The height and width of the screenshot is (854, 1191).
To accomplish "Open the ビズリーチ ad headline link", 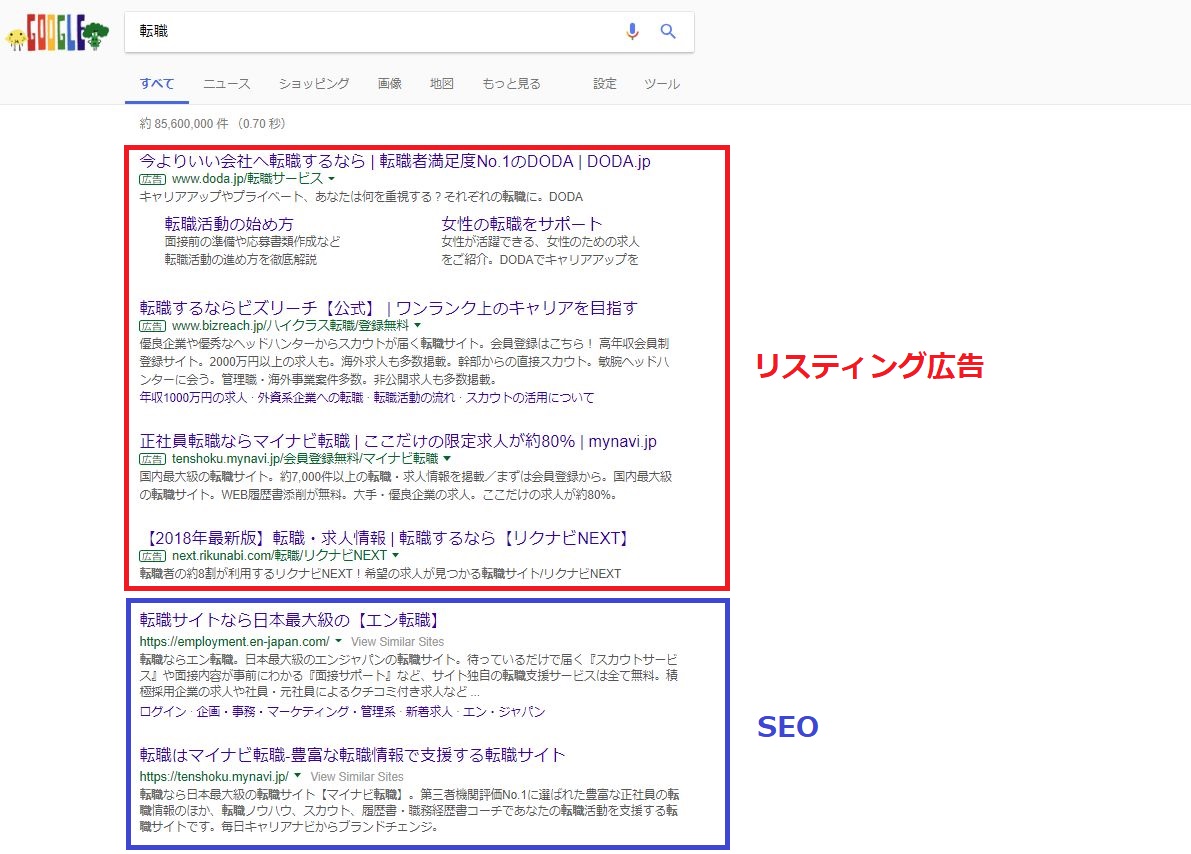I will point(388,308).
